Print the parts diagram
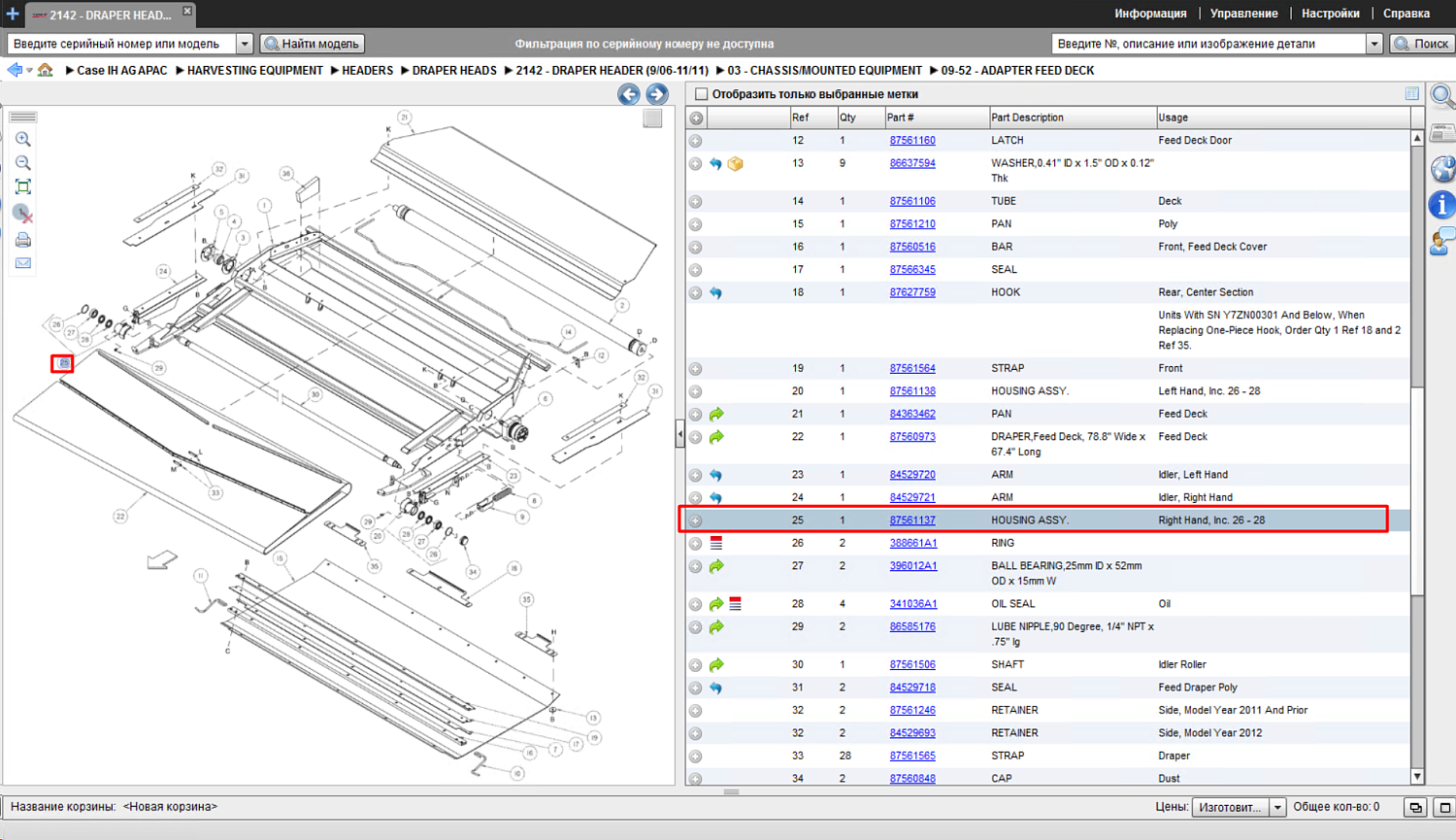This screenshot has height=840, width=1456. (x=23, y=240)
